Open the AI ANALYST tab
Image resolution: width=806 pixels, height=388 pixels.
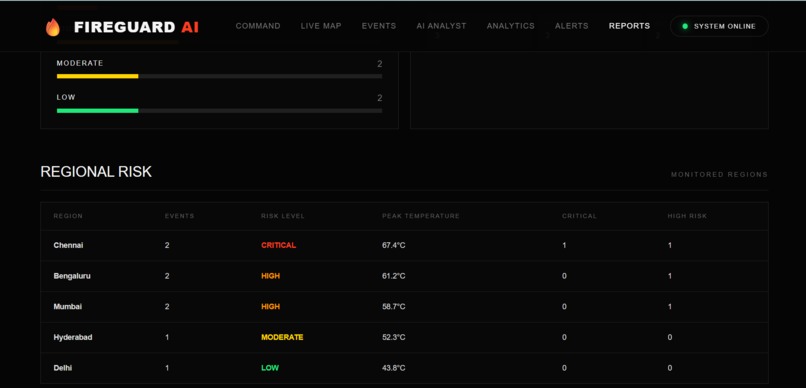pyautogui.click(x=442, y=26)
